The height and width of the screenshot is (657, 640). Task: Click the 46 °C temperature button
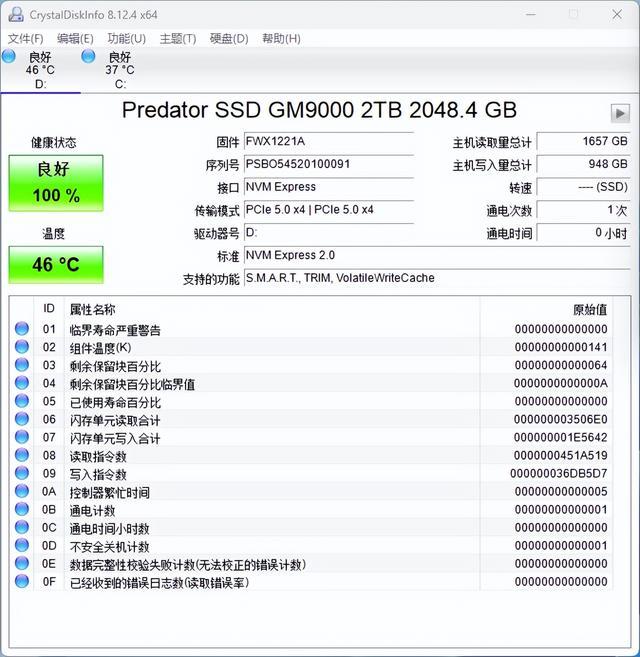(x=56, y=265)
